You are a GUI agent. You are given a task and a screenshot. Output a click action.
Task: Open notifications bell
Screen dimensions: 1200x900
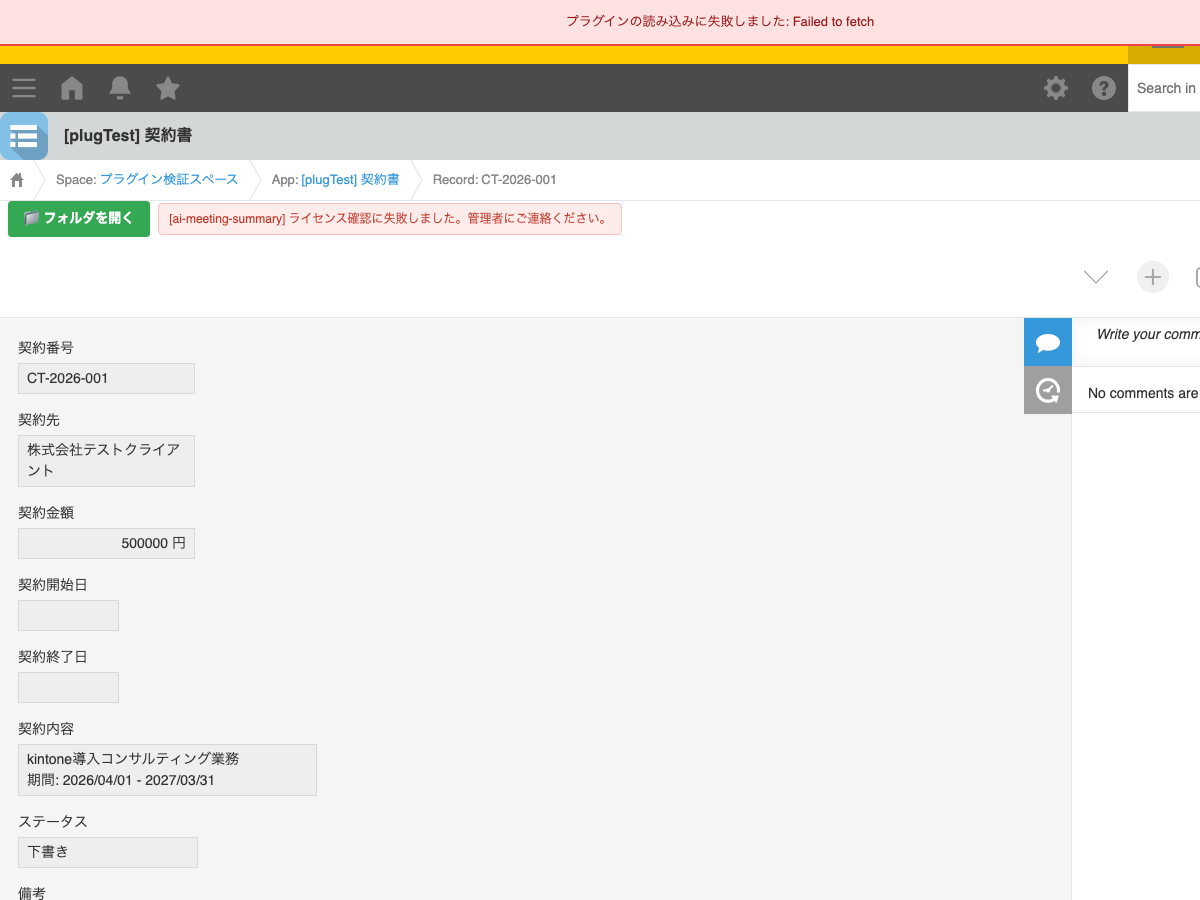pyautogui.click(x=120, y=88)
